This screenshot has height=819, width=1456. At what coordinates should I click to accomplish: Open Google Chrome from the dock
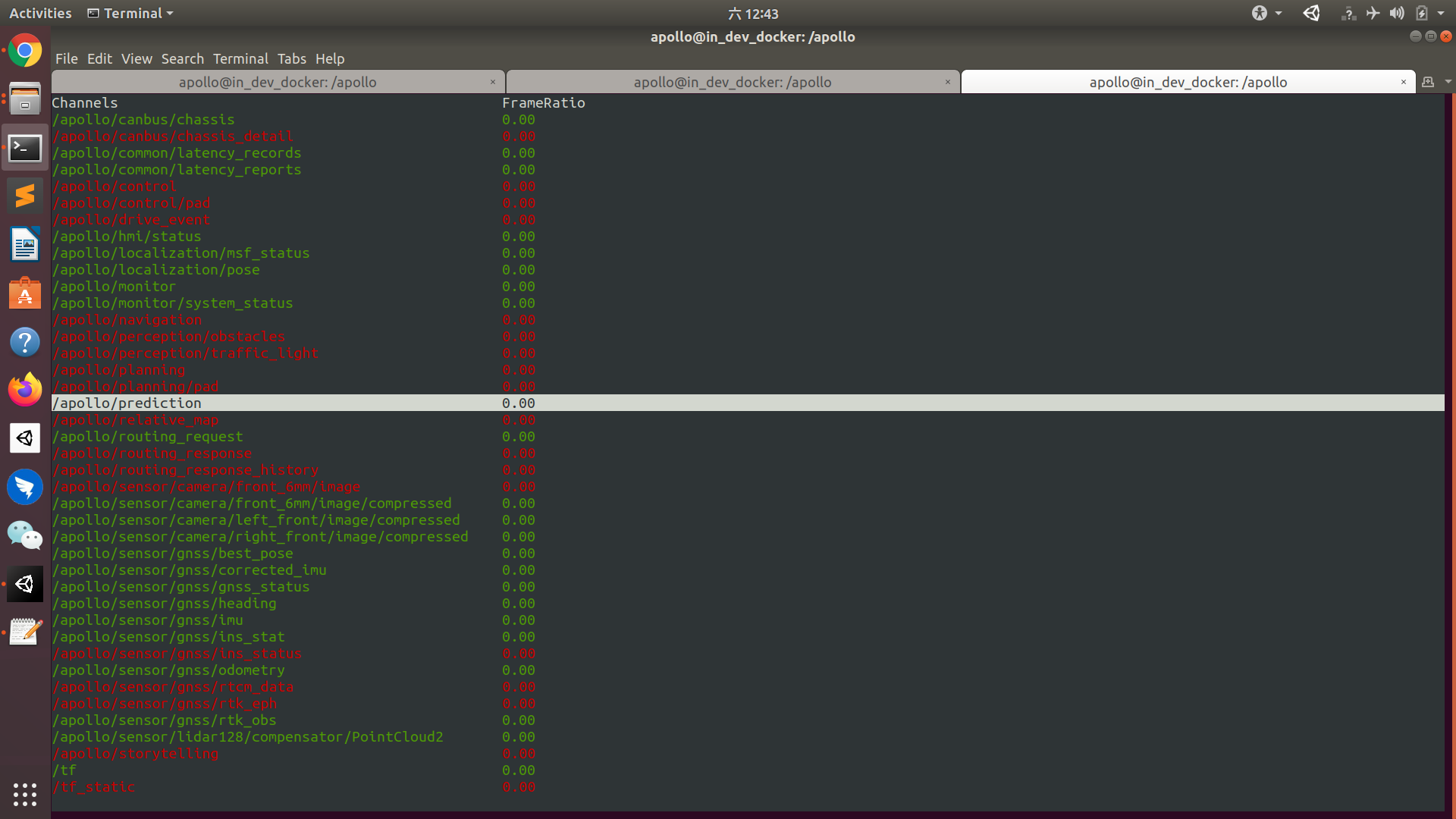pos(25,52)
